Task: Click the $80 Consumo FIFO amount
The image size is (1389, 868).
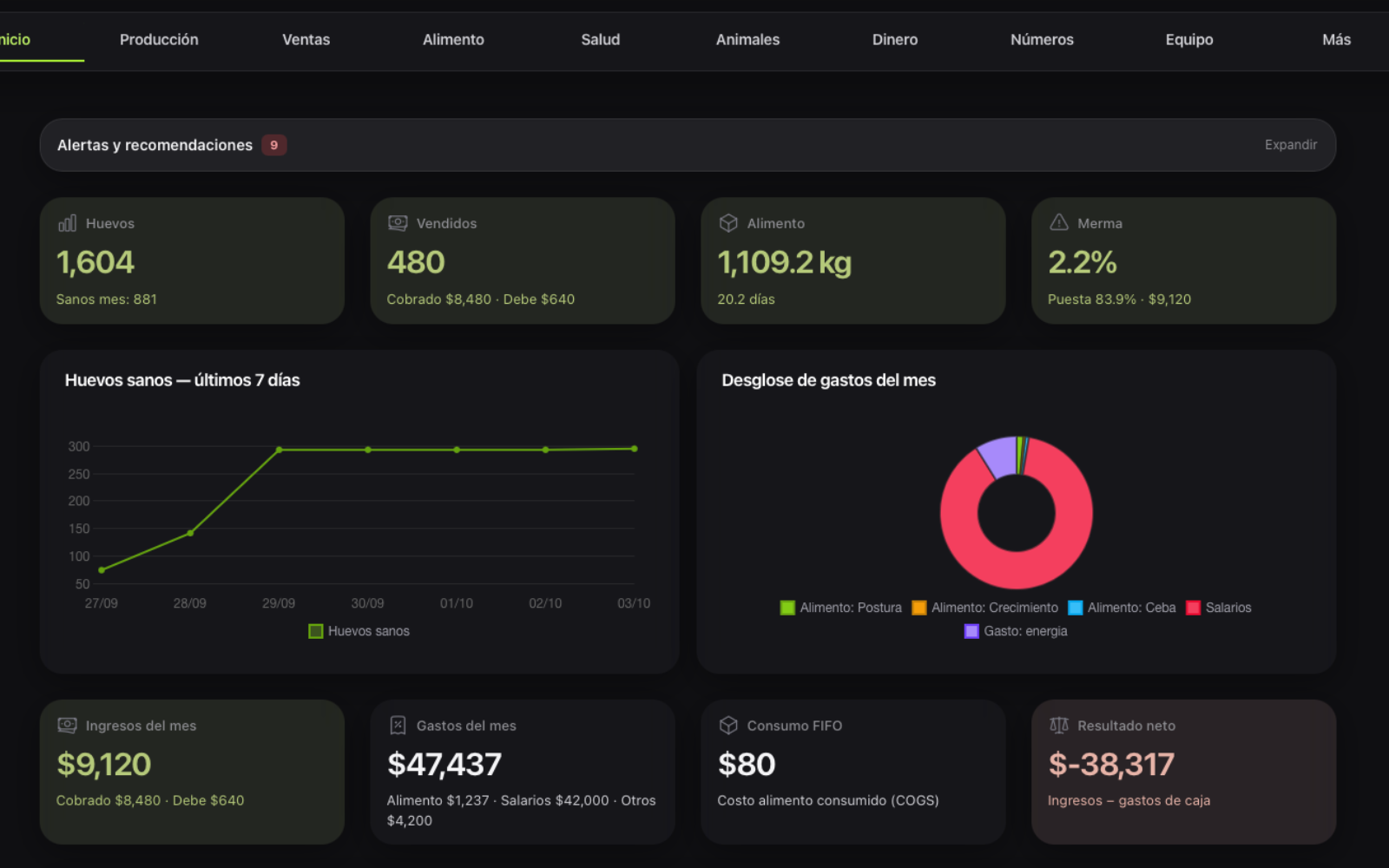Action: (747, 764)
